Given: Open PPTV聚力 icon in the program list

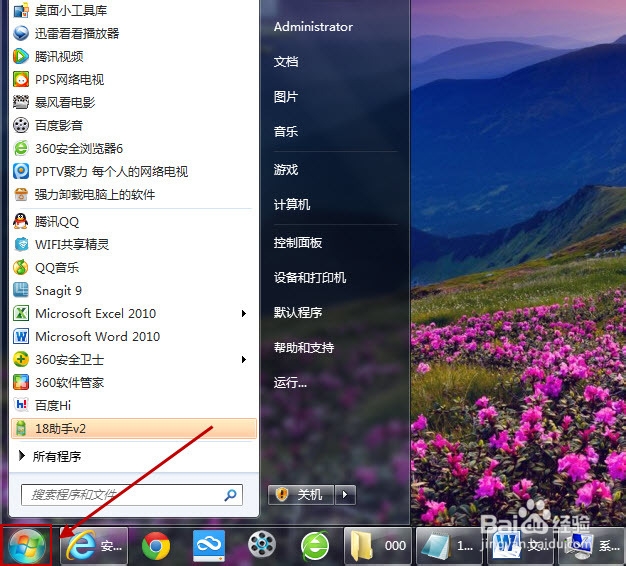Looking at the screenshot, I should point(21,171).
